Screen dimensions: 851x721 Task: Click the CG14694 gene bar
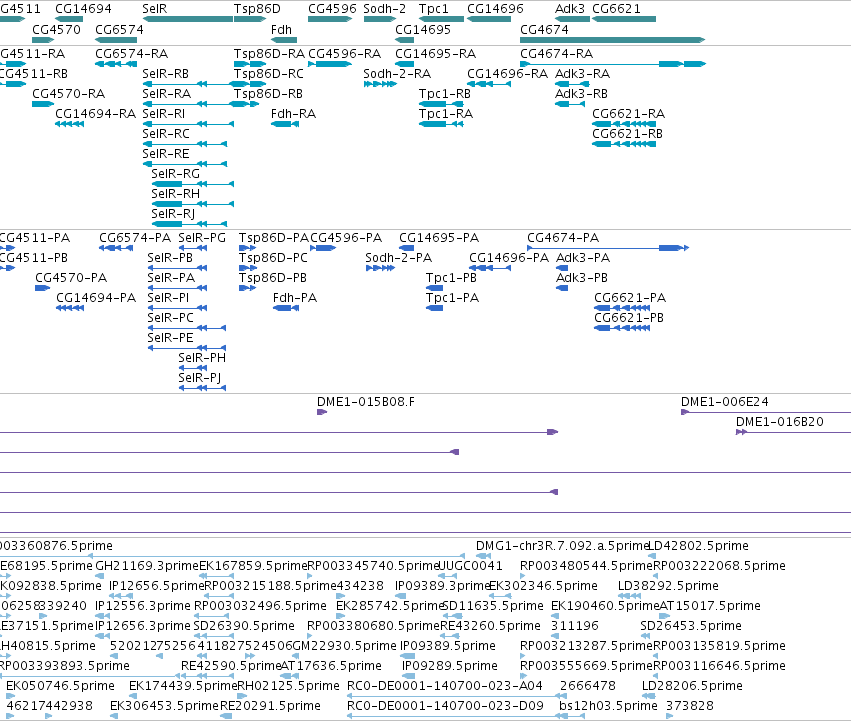point(69,19)
